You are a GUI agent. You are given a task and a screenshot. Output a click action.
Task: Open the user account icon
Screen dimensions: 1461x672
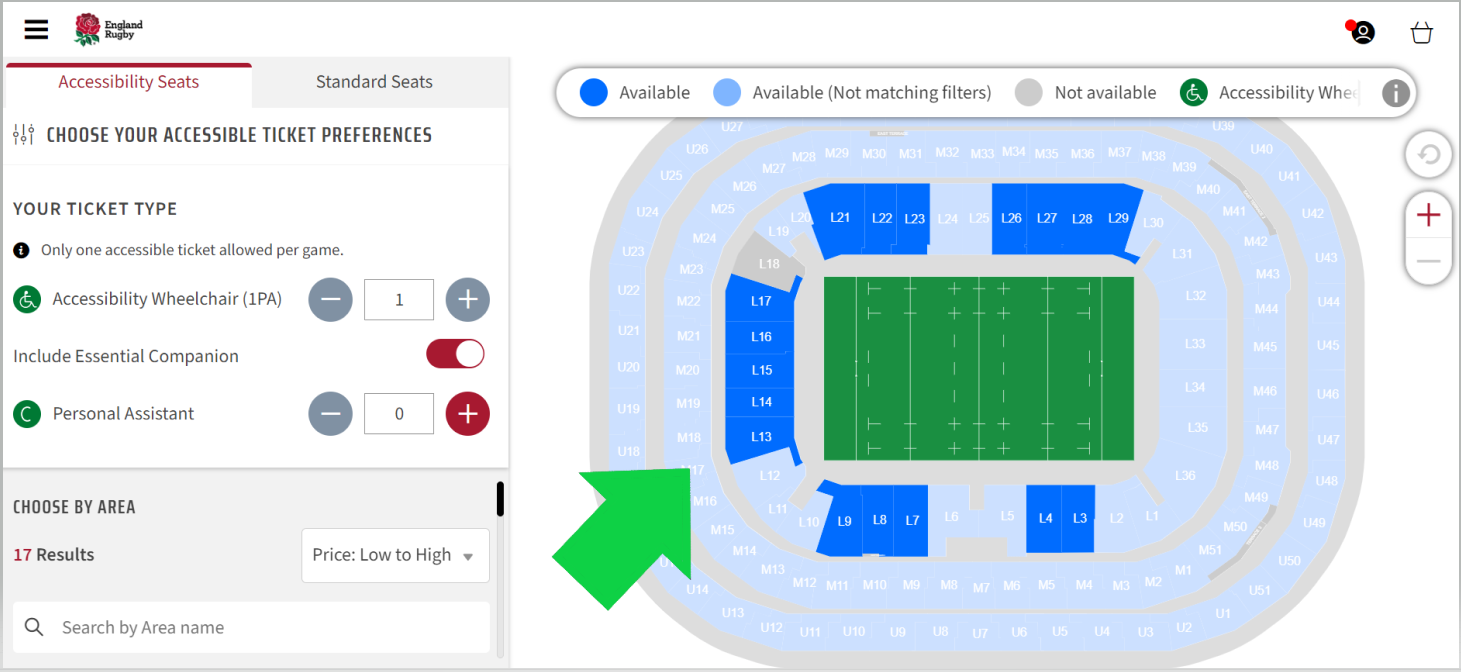coord(1362,32)
